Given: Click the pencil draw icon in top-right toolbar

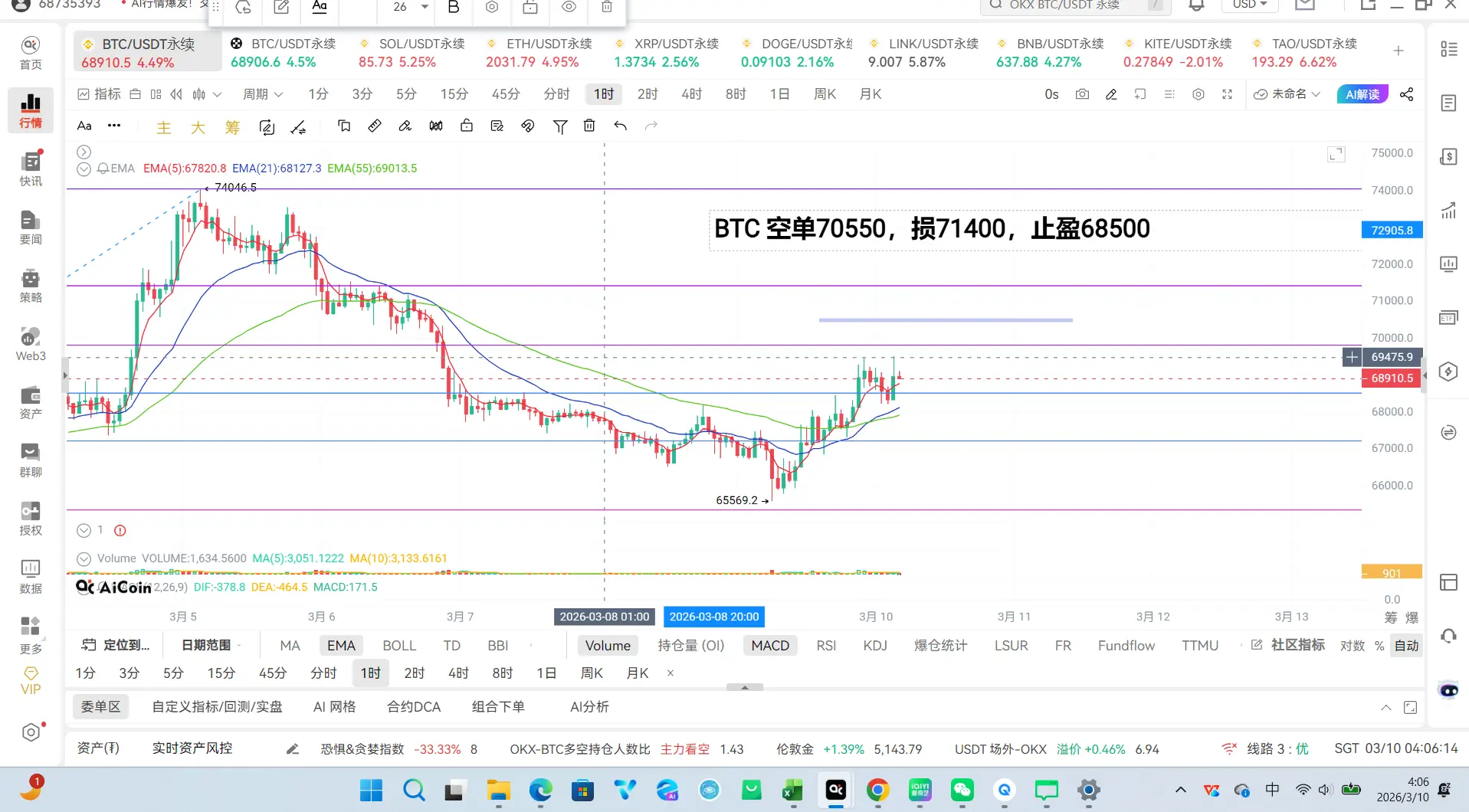Looking at the screenshot, I should (1111, 94).
